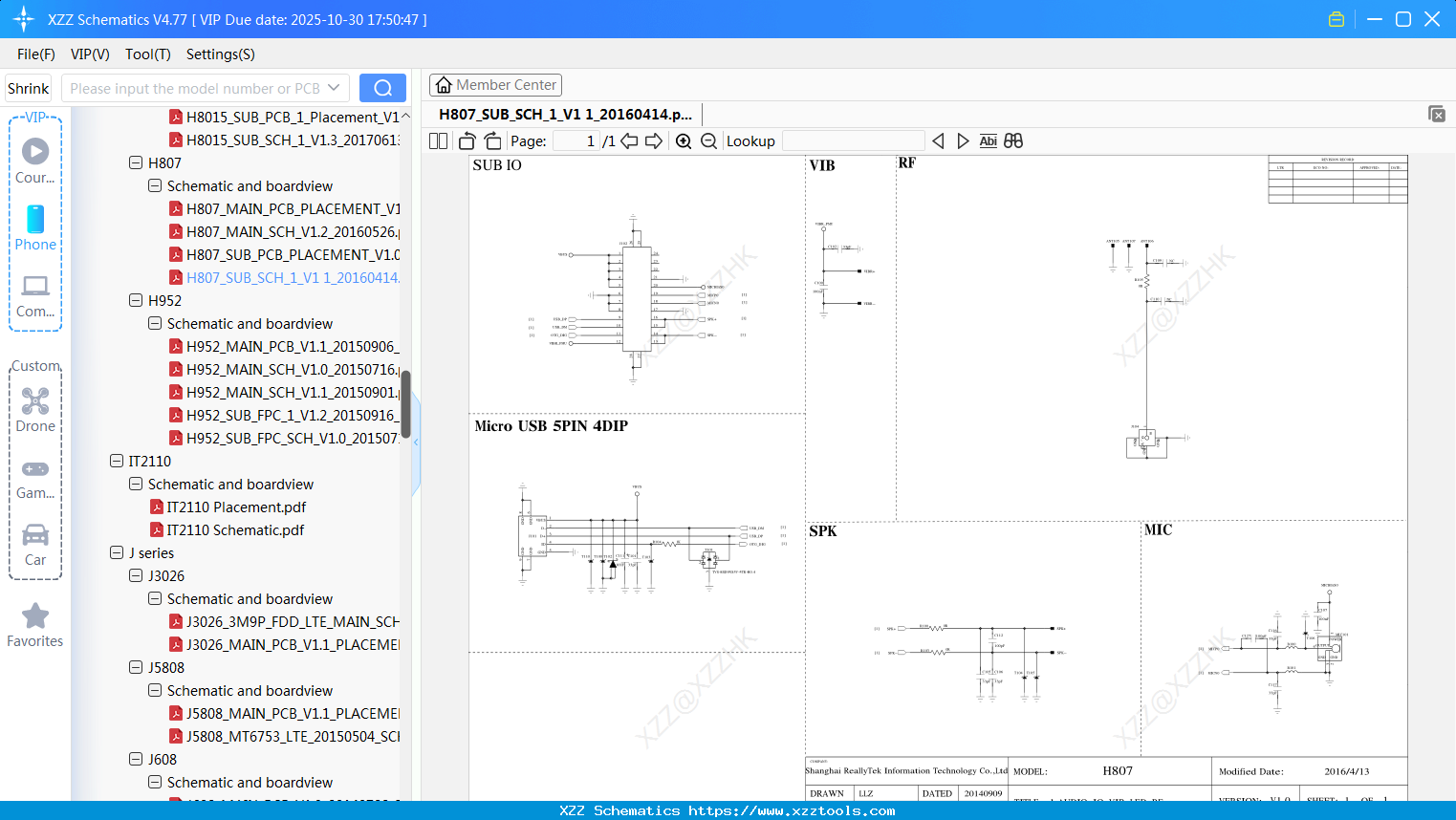This screenshot has height=820, width=1456.
Task: Open the File(F) menu
Action: [x=36, y=54]
